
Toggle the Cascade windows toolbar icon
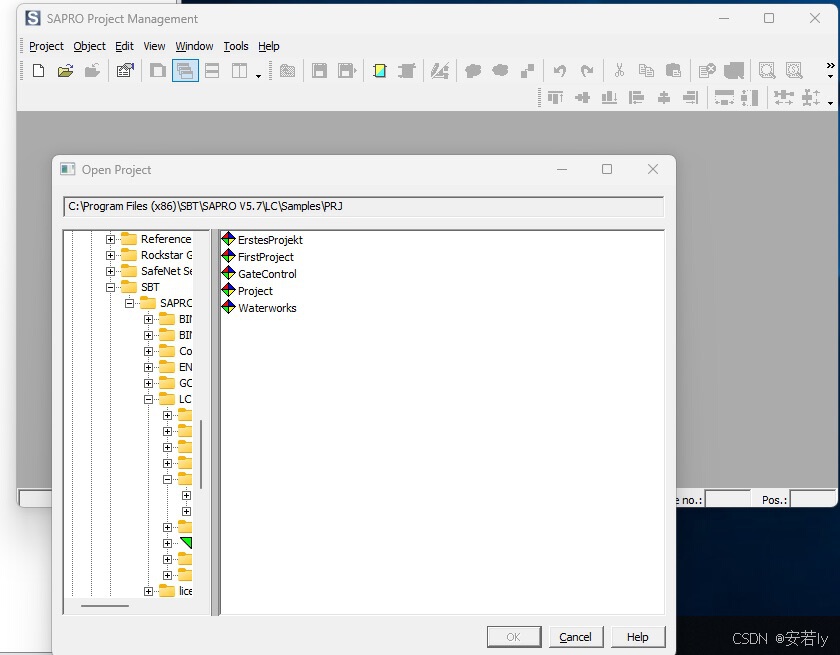pos(185,71)
